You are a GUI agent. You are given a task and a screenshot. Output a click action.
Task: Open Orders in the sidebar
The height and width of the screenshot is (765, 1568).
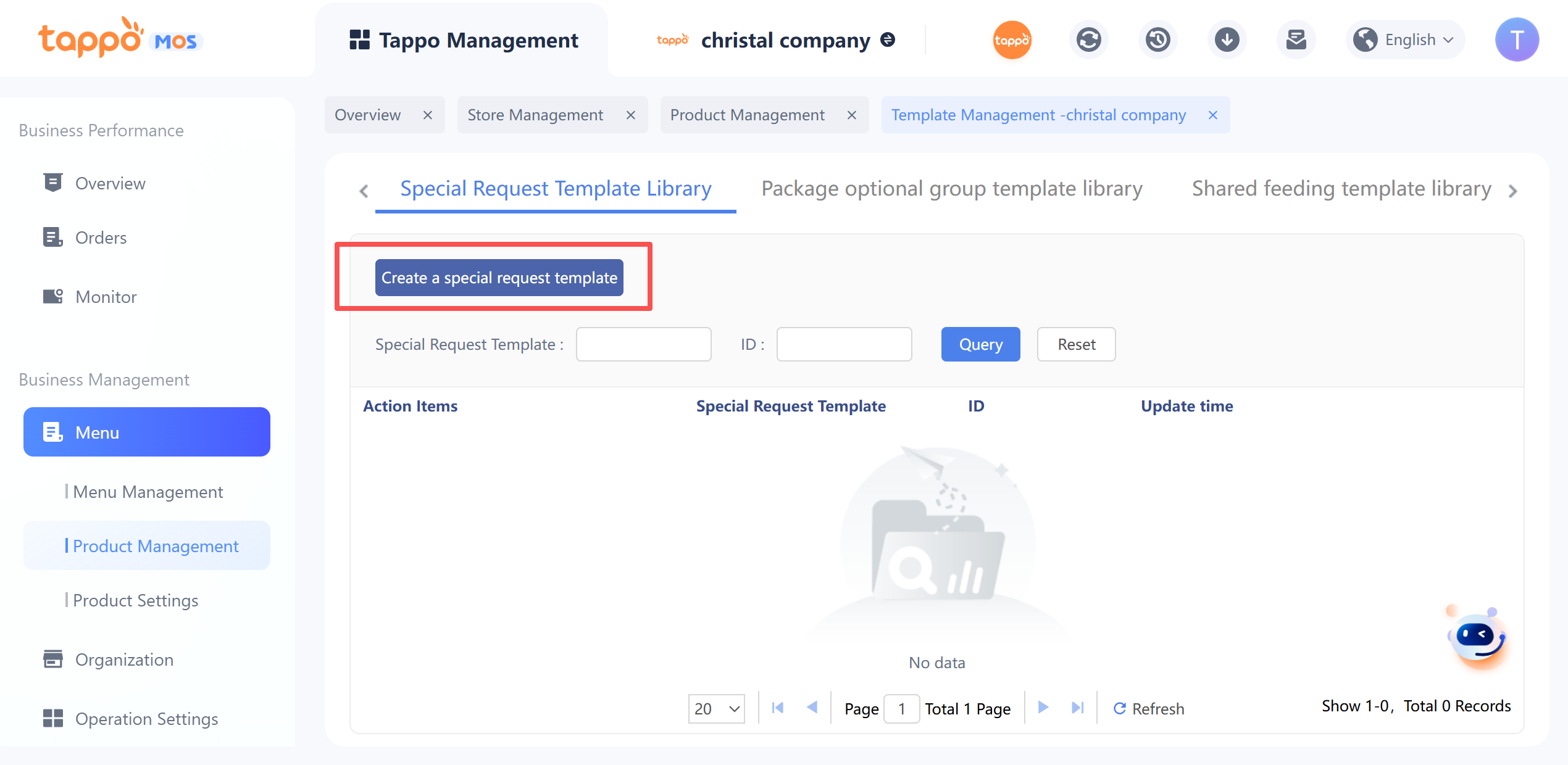pyautogui.click(x=101, y=238)
